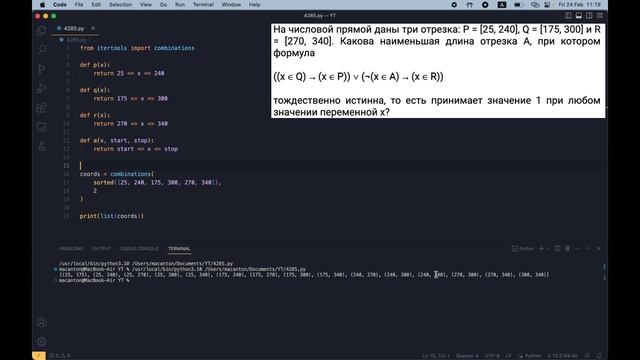
Task: Click Spaces: 4 indentation in status bar
Action: [467, 356]
